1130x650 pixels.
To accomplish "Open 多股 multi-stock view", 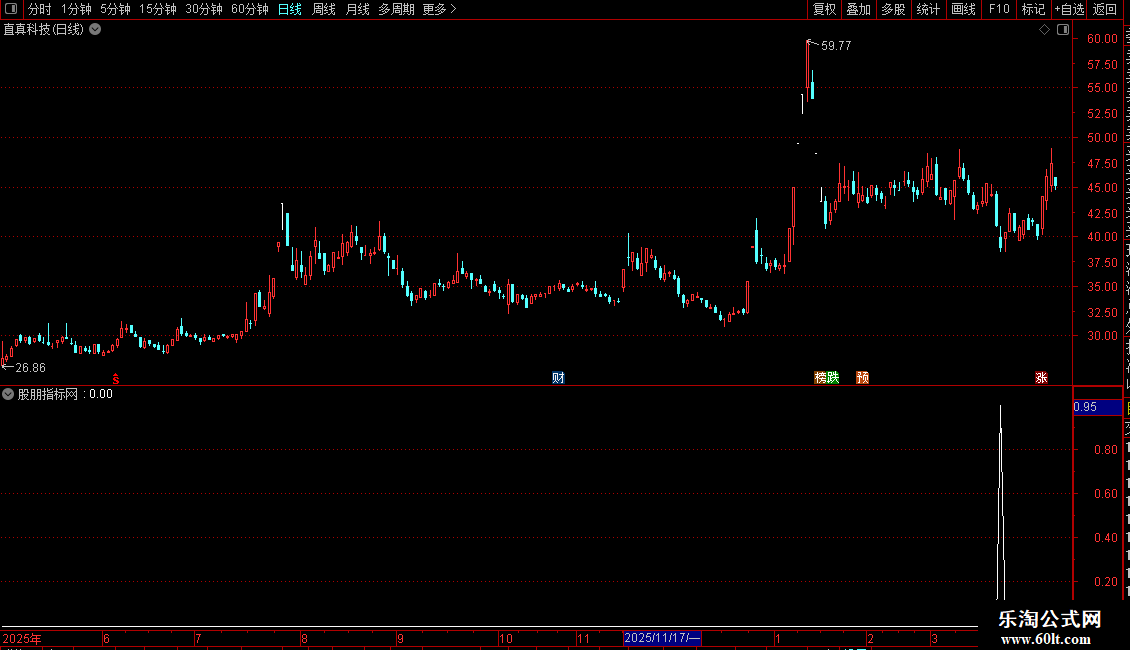I will pyautogui.click(x=893, y=9).
